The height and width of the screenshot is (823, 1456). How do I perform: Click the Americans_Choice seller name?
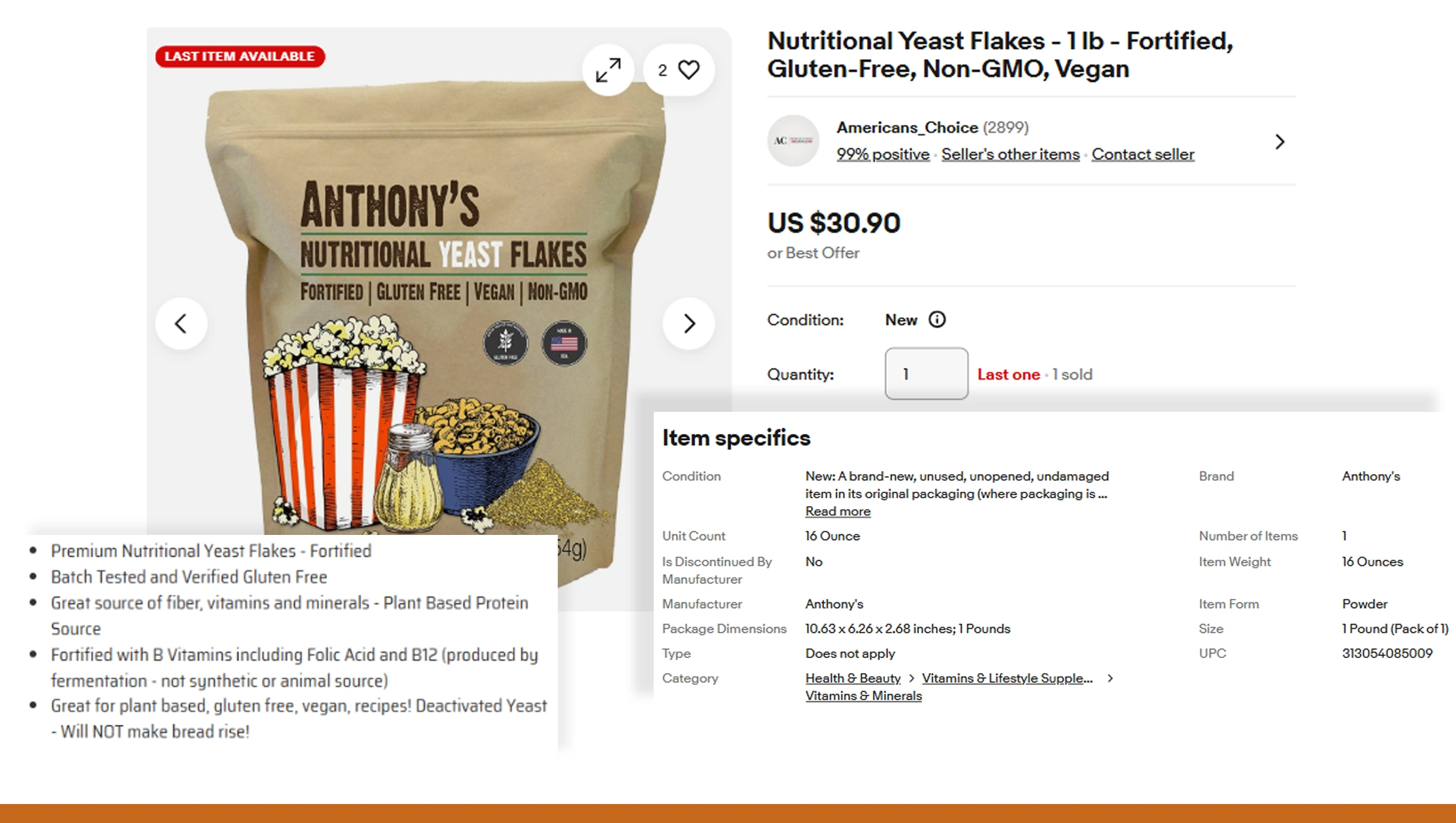coord(906,128)
